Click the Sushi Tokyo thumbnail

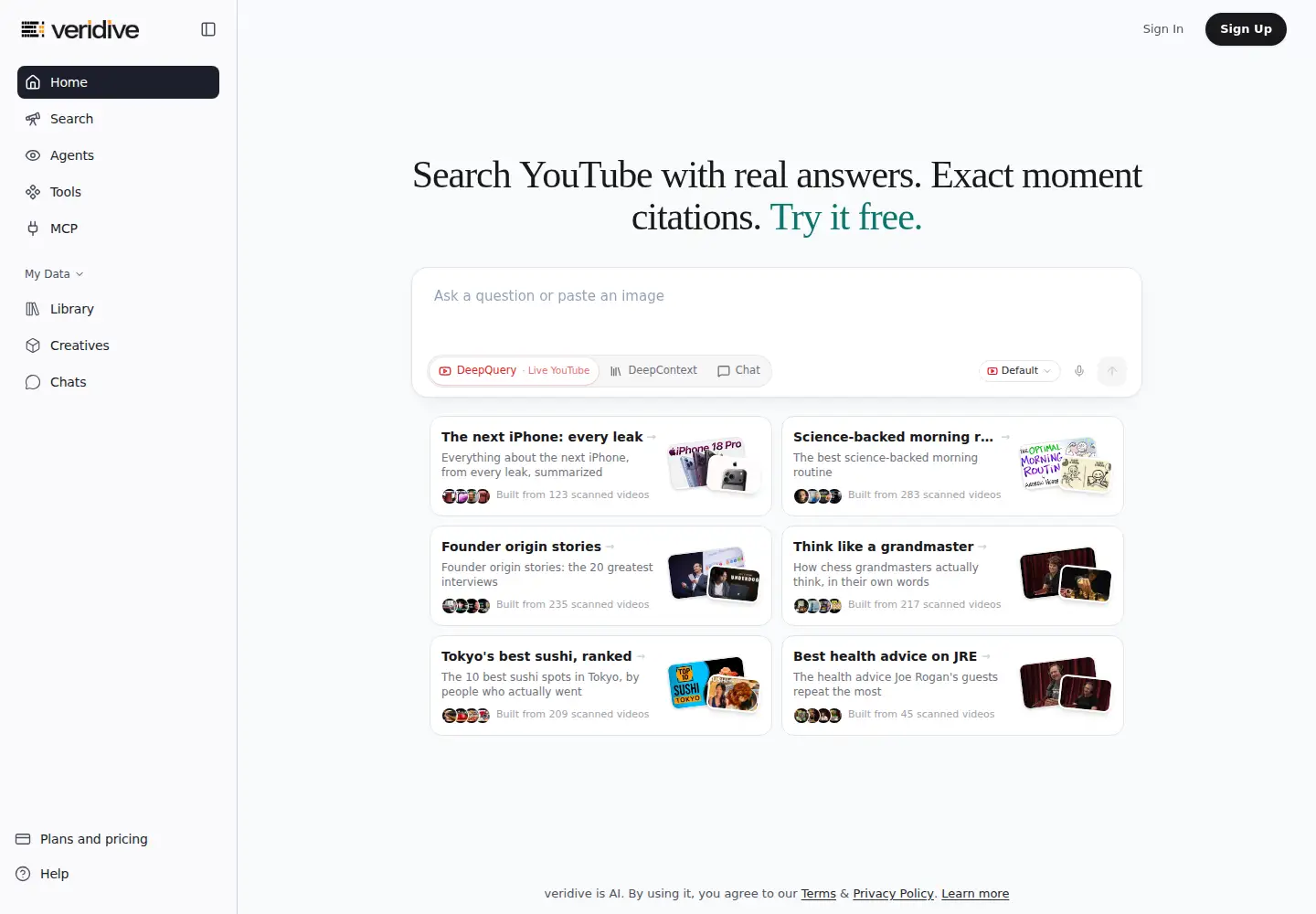pyautogui.click(x=714, y=685)
